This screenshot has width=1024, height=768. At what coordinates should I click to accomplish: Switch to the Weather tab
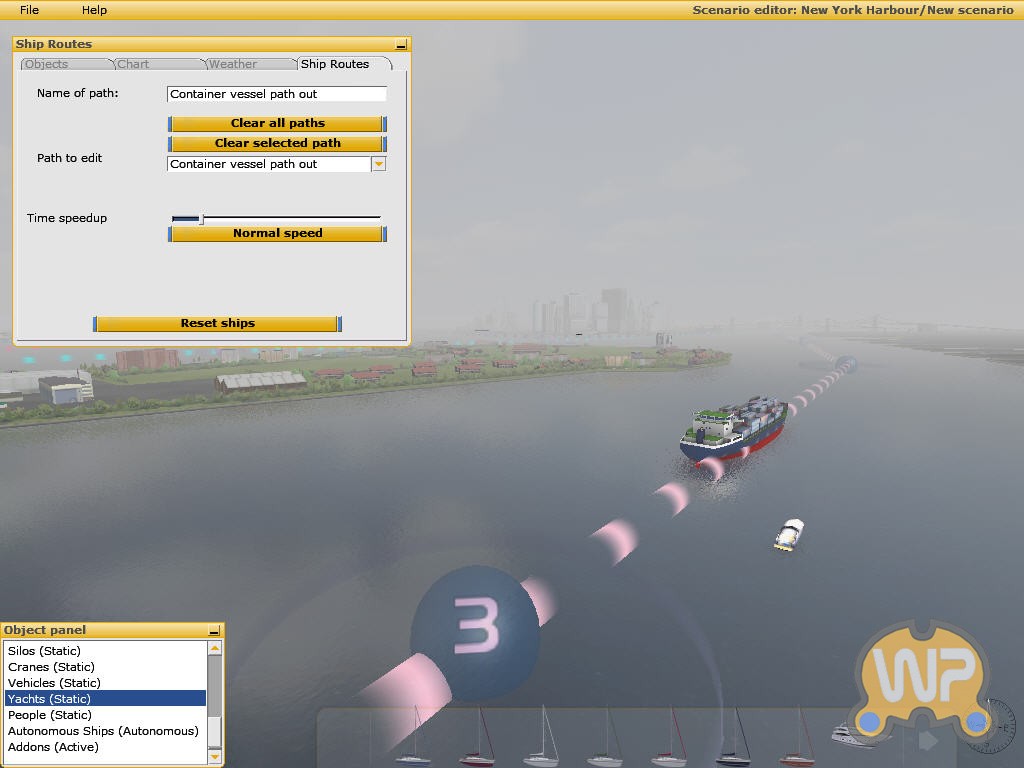(x=233, y=64)
